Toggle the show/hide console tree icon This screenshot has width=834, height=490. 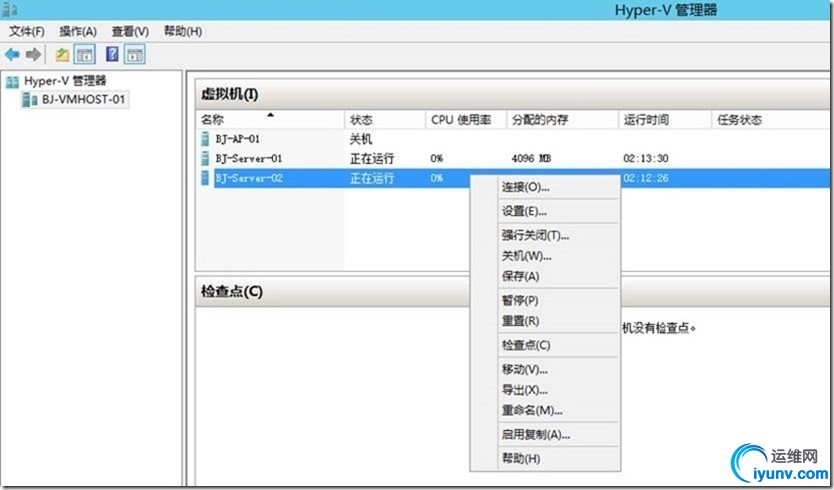coord(85,54)
